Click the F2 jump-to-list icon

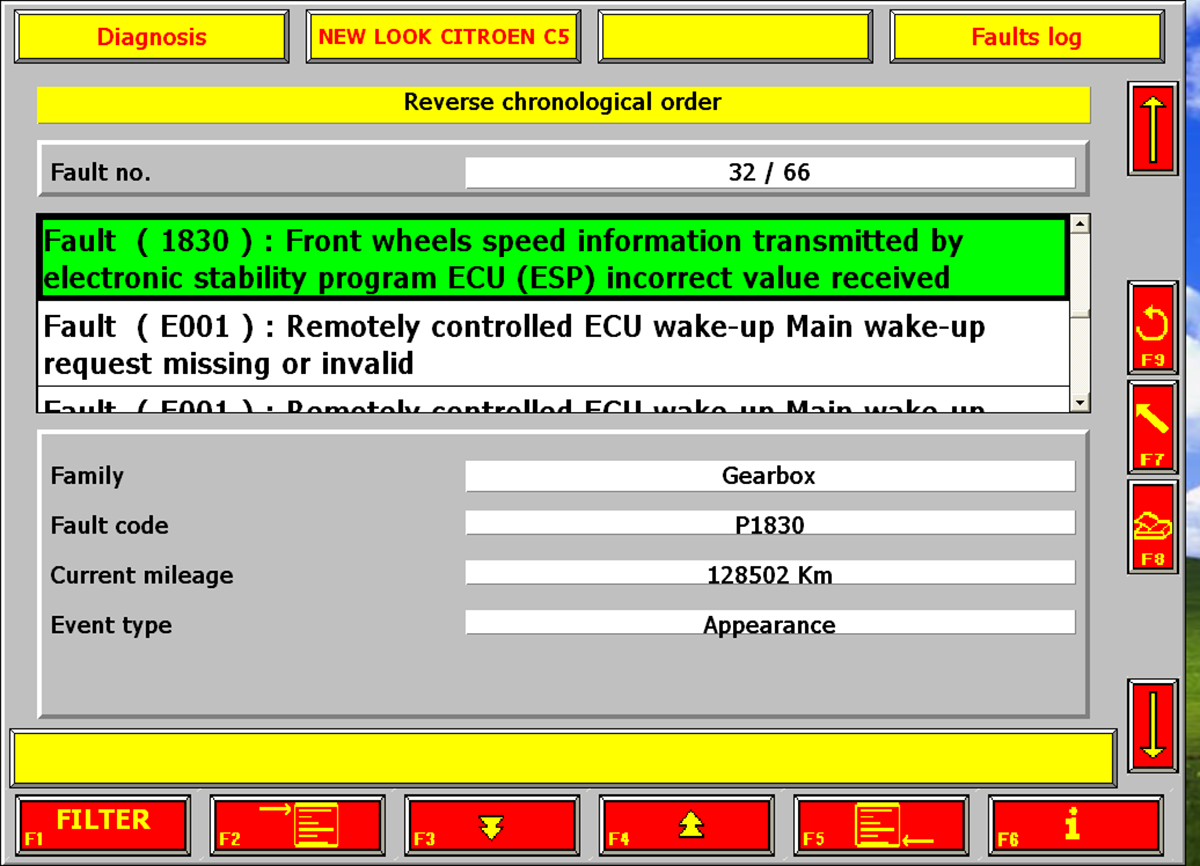(x=297, y=825)
